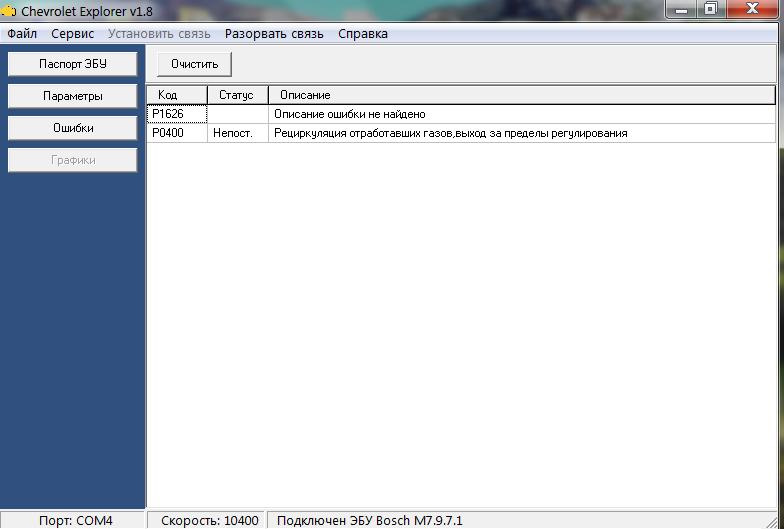The width and height of the screenshot is (784, 529).
Task: Restore down the Chevrolet Explorer window
Action: [x=710, y=8]
